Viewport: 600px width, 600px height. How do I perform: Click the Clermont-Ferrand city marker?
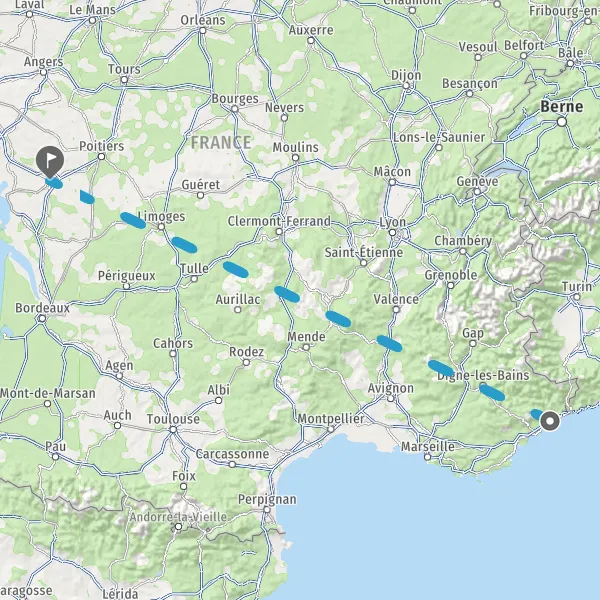click(x=279, y=232)
